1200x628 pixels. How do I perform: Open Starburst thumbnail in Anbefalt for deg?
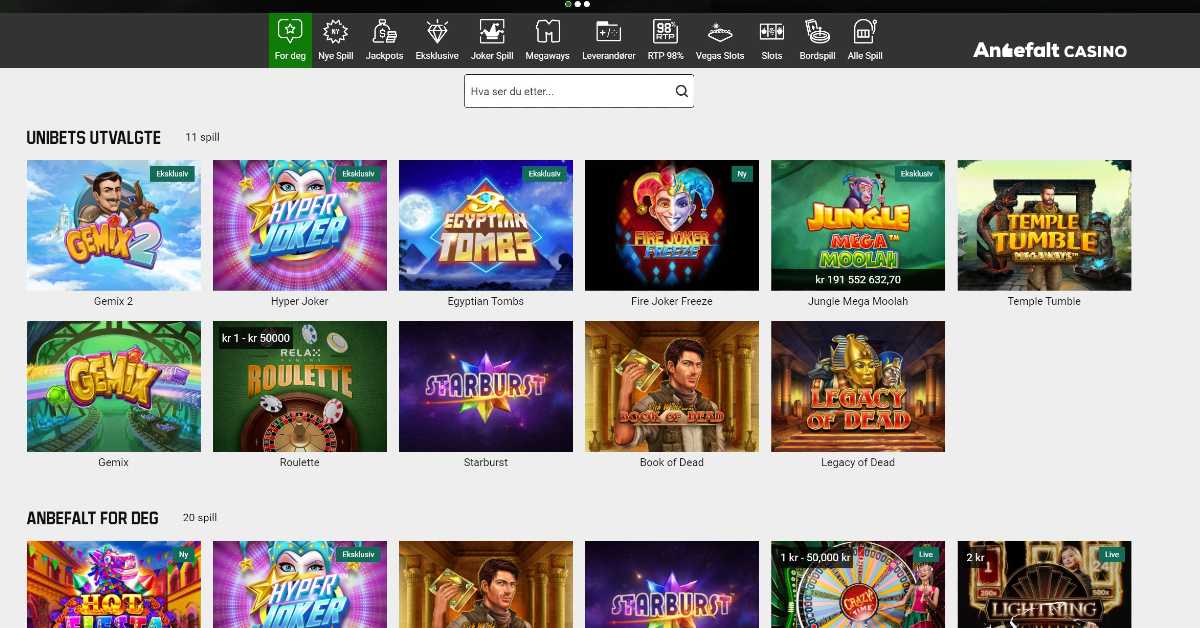pos(672,585)
